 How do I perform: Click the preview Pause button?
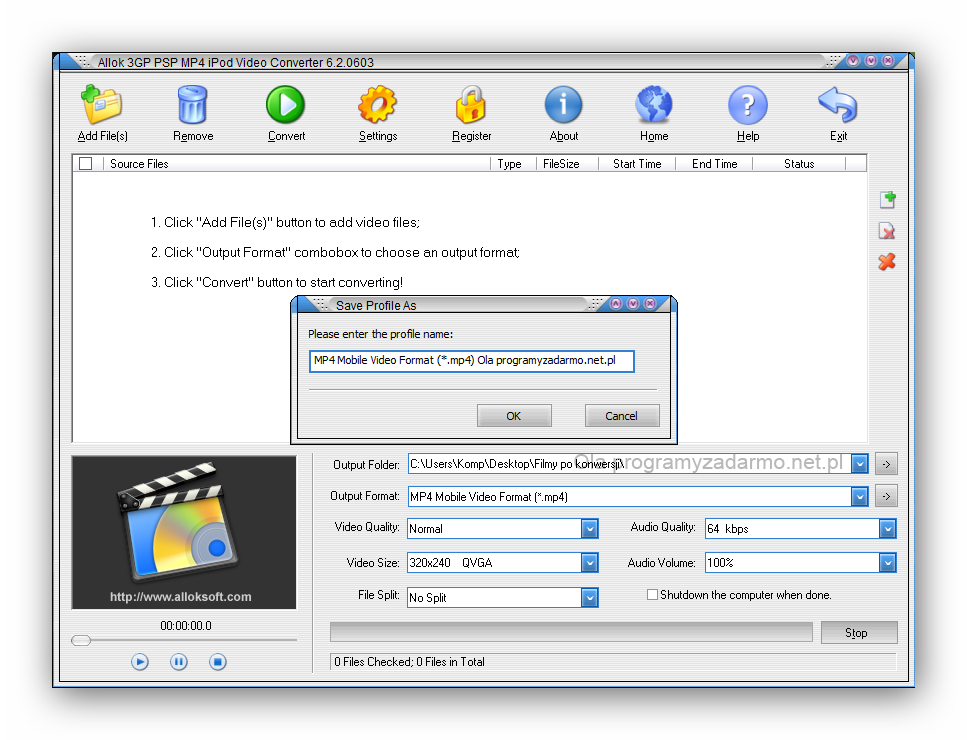pyautogui.click(x=179, y=662)
